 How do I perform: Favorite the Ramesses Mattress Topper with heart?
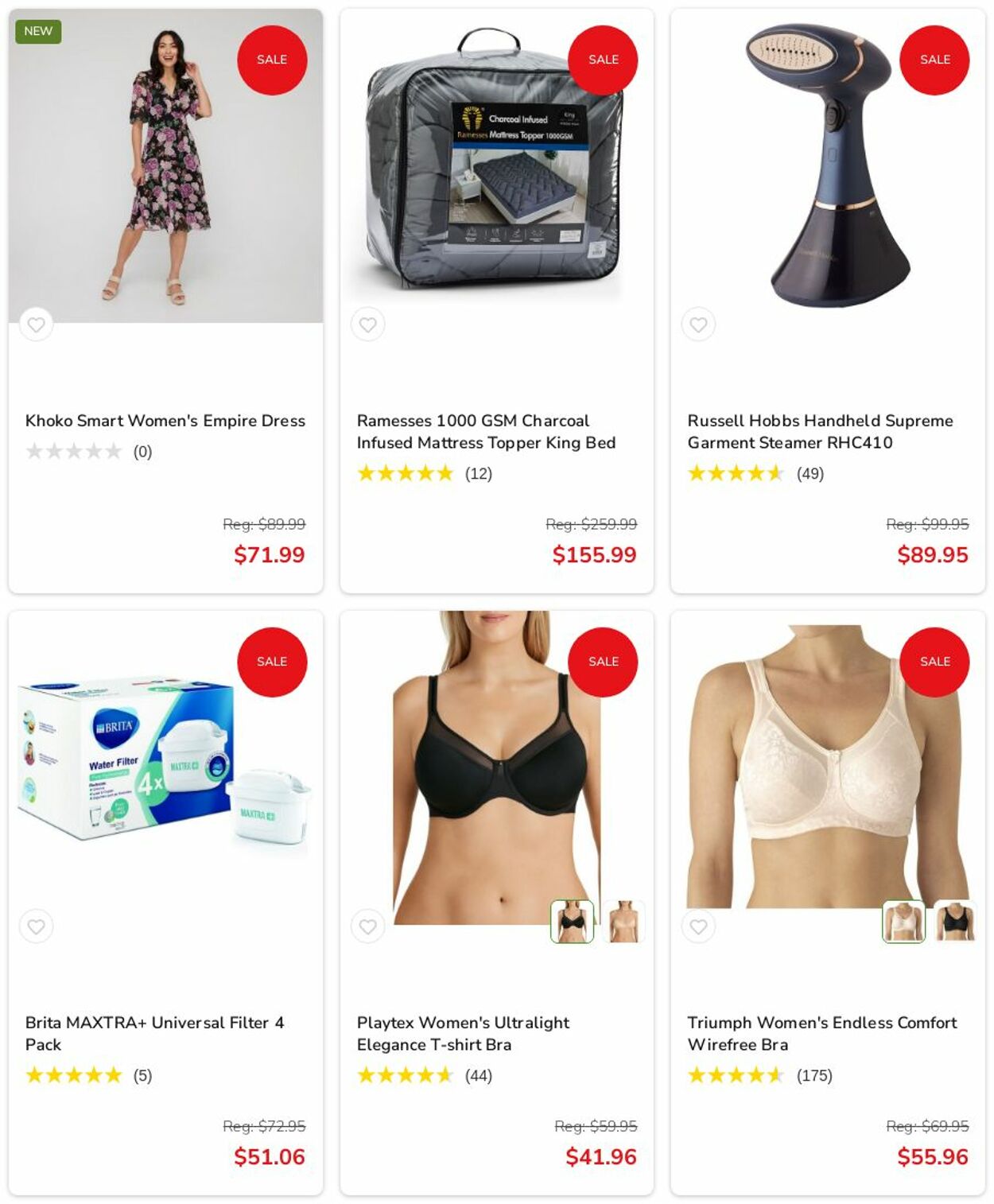coord(367,324)
